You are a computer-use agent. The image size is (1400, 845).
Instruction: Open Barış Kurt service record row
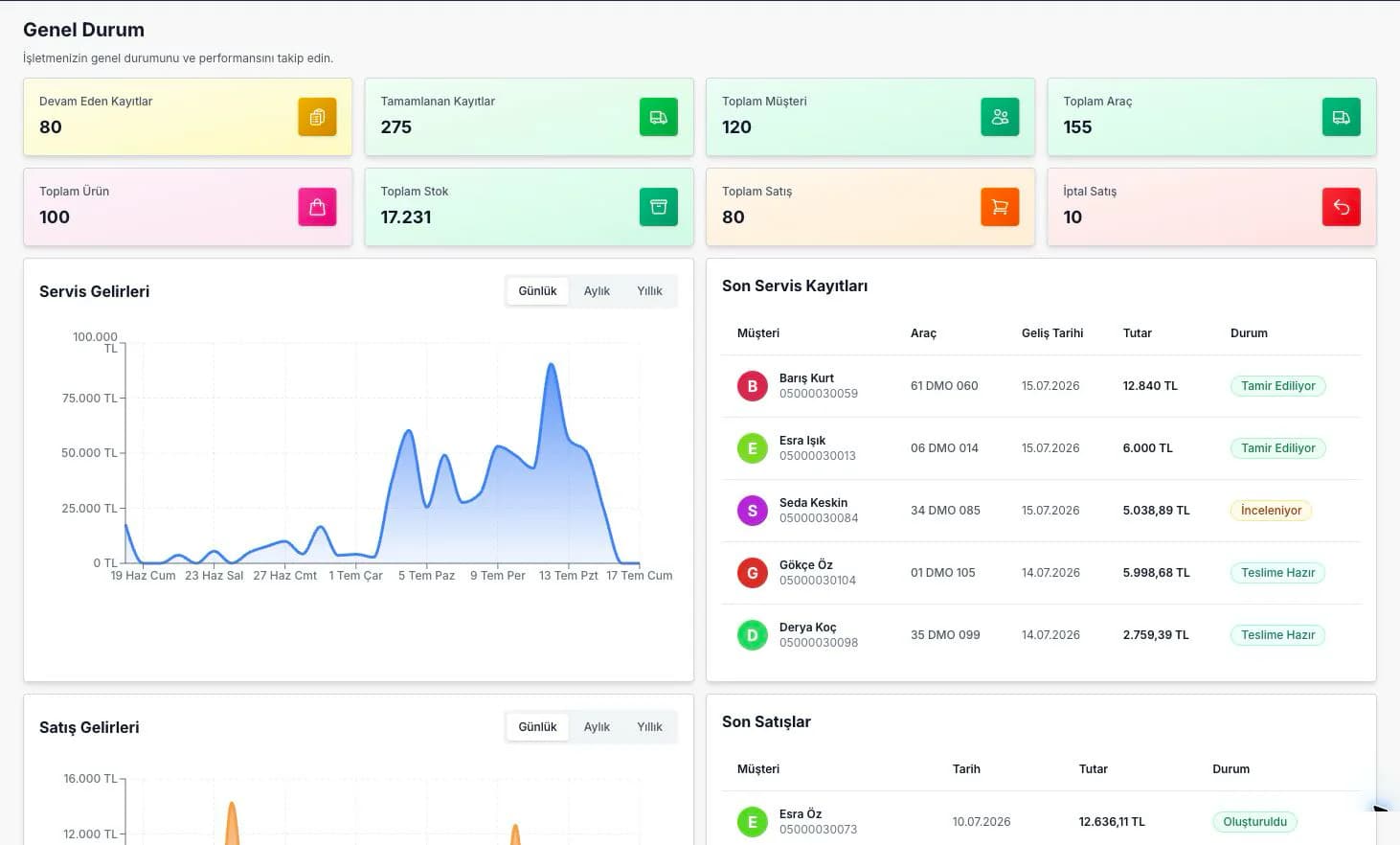[x=1041, y=386]
